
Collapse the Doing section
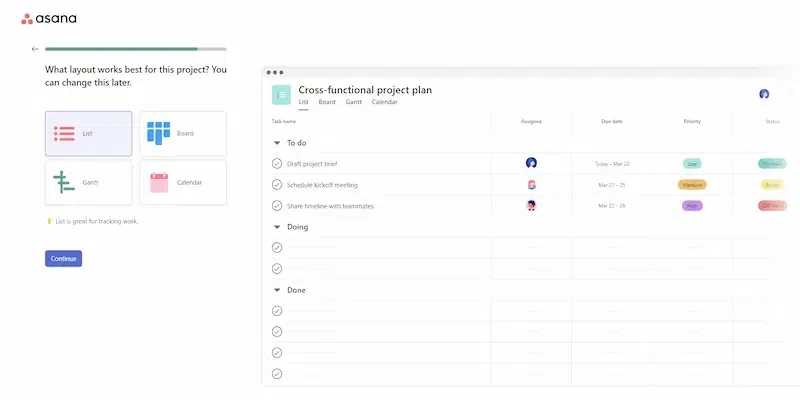pyautogui.click(x=277, y=227)
